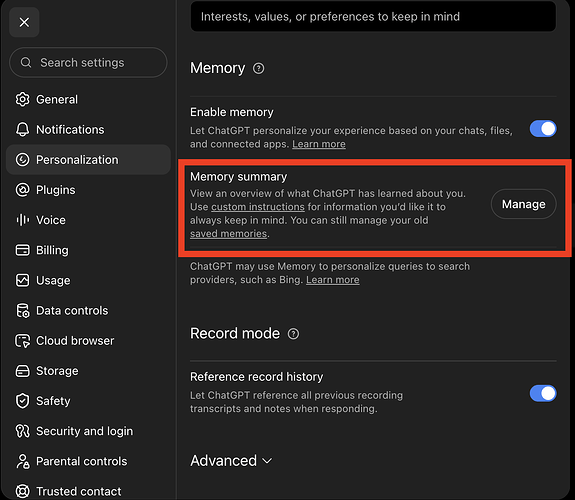575x500 pixels.
Task: Close the settings dialog
Action: tap(24, 22)
